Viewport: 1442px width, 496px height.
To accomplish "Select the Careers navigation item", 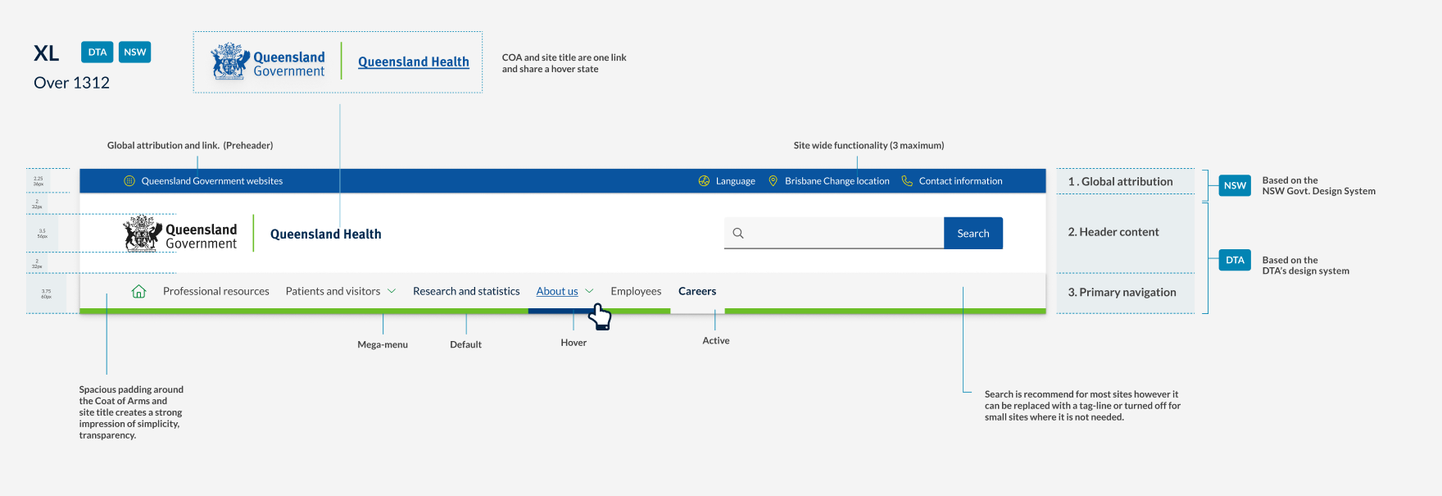I will tap(697, 291).
